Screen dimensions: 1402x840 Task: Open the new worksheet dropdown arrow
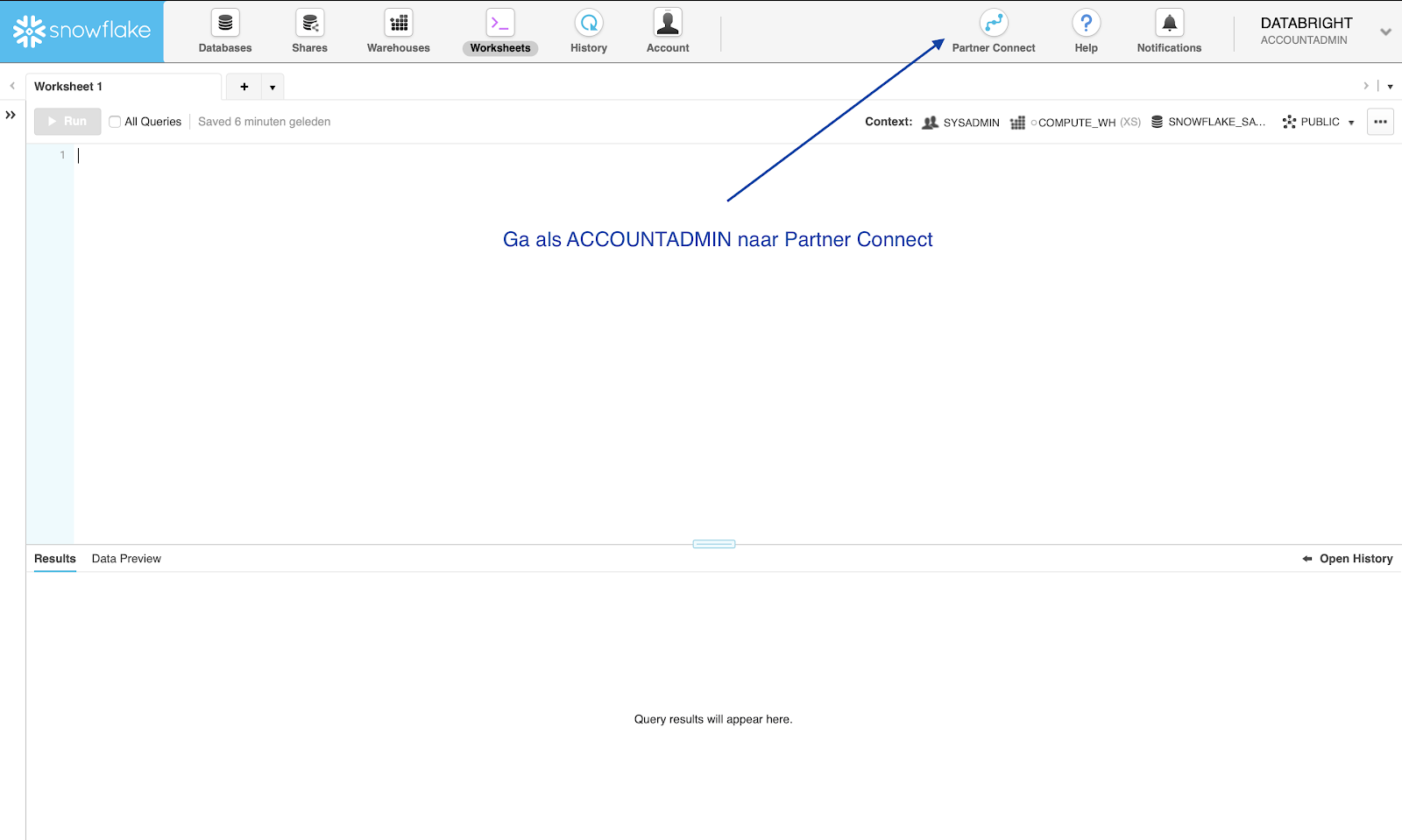point(273,87)
